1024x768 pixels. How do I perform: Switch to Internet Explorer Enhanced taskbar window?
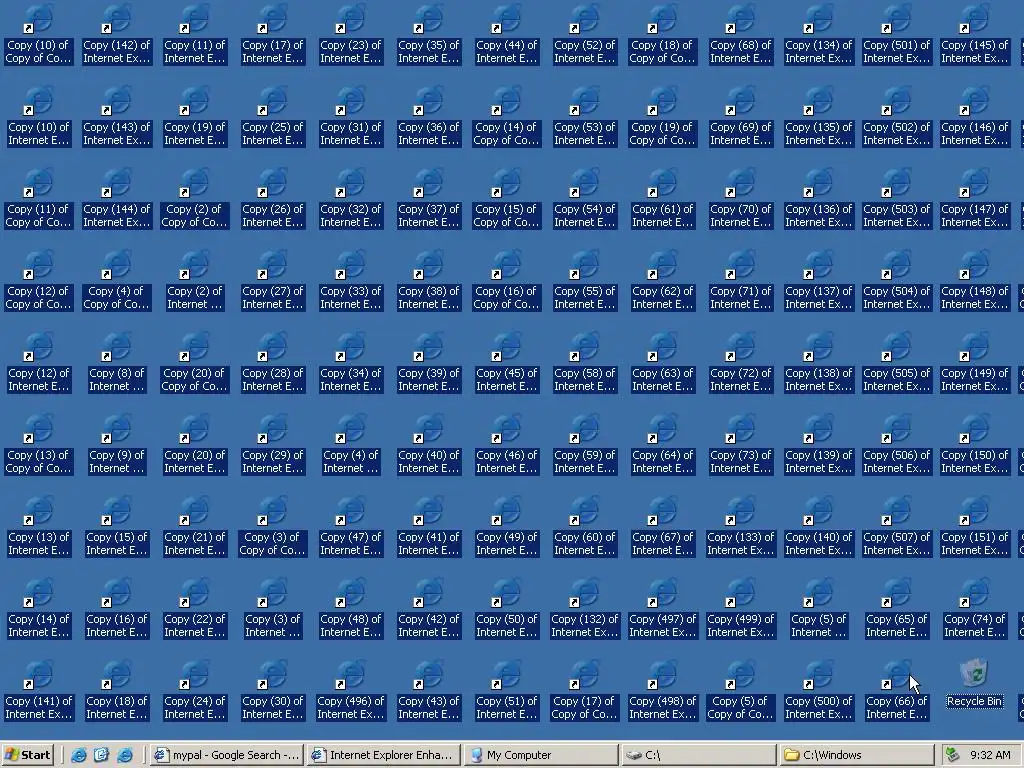click(383, 755)
